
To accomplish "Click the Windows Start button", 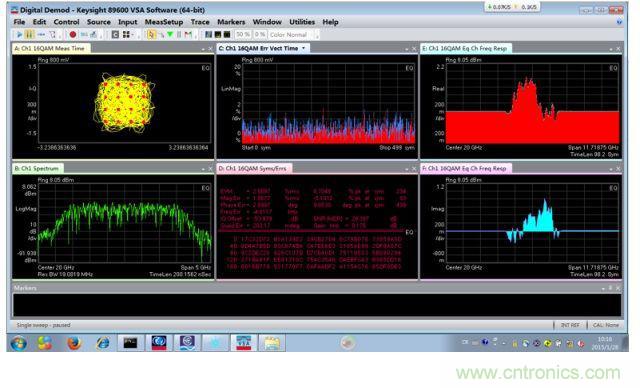I will 19,343.
